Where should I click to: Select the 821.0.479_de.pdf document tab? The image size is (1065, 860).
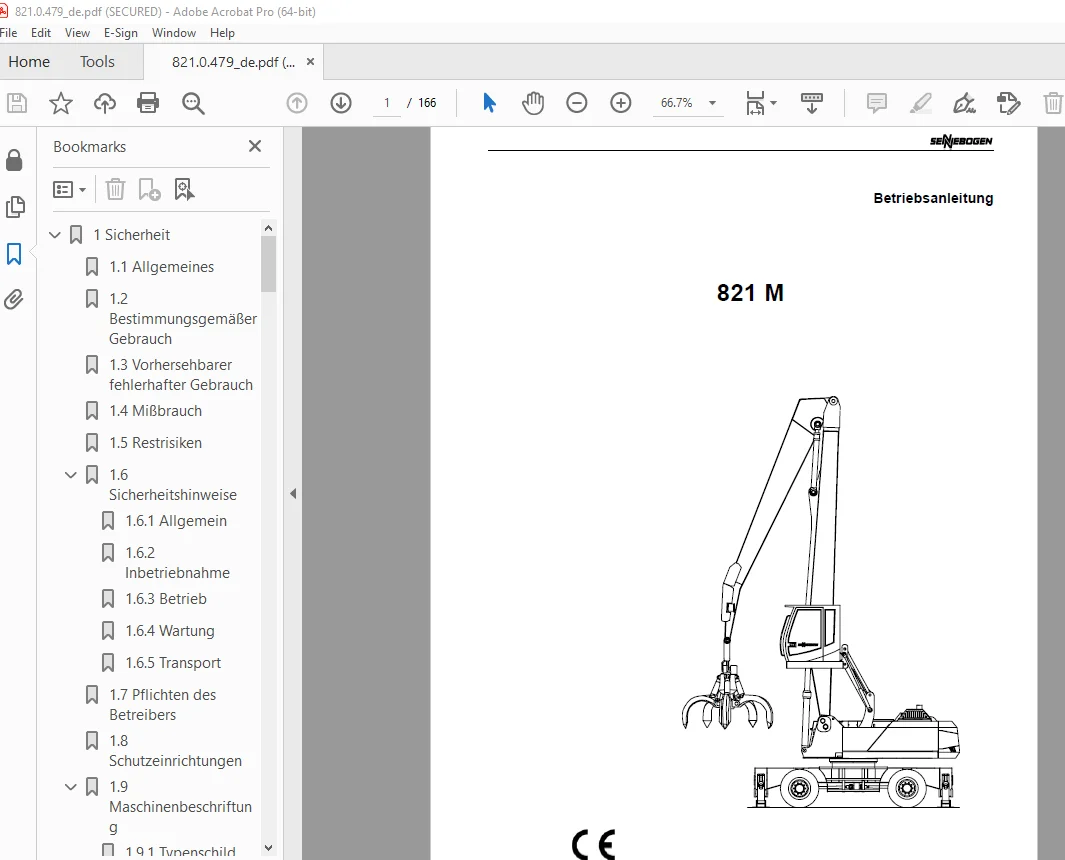tap(233, 62)
